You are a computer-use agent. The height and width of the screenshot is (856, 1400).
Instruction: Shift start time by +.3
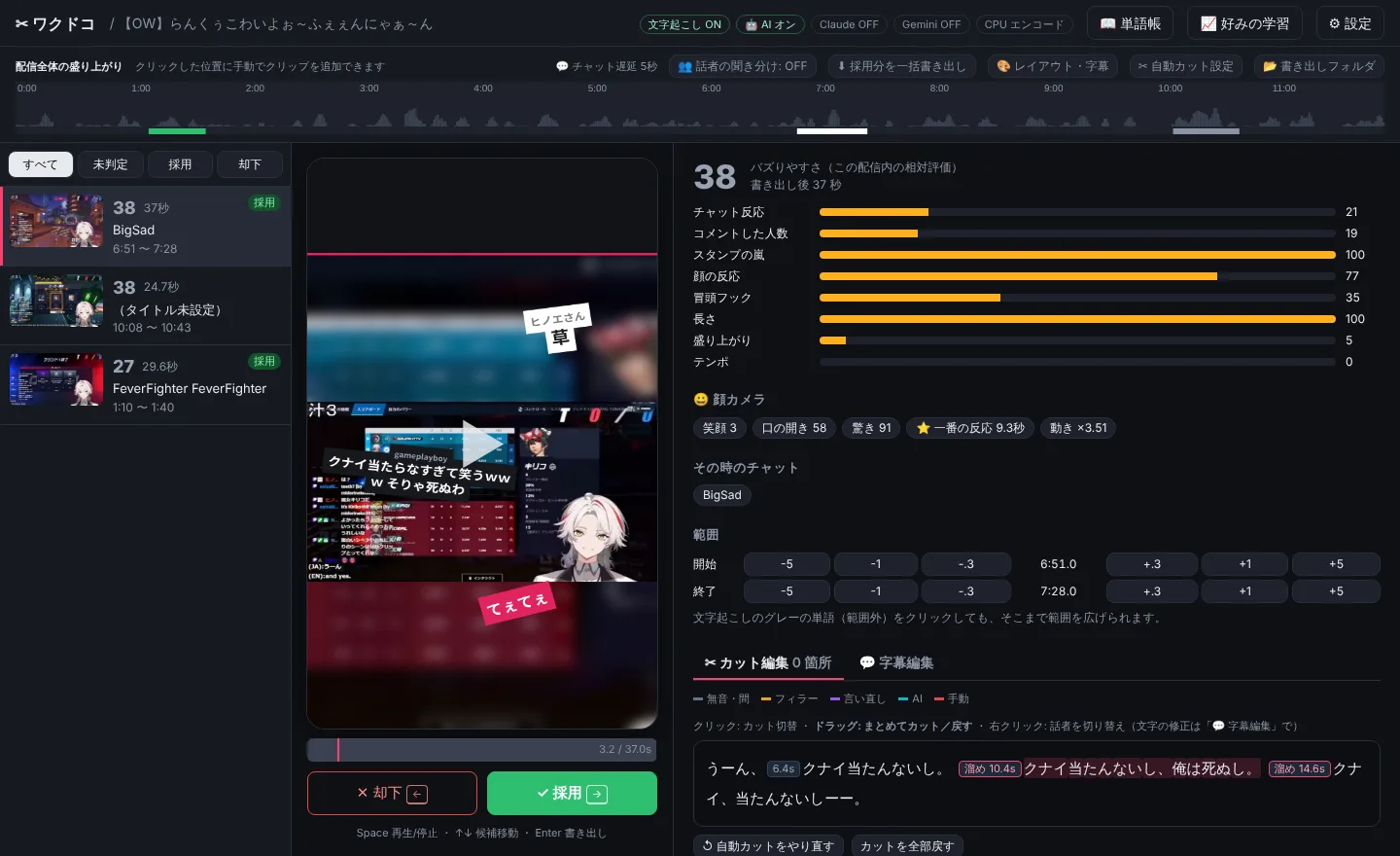click(x=1152, y=564)
